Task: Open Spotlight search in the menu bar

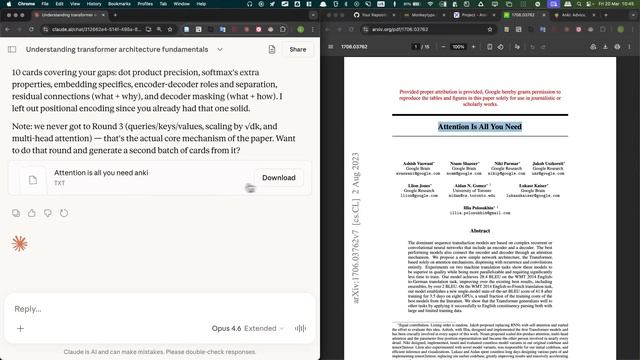Action: pyautogui.click(x=579, y=4)
